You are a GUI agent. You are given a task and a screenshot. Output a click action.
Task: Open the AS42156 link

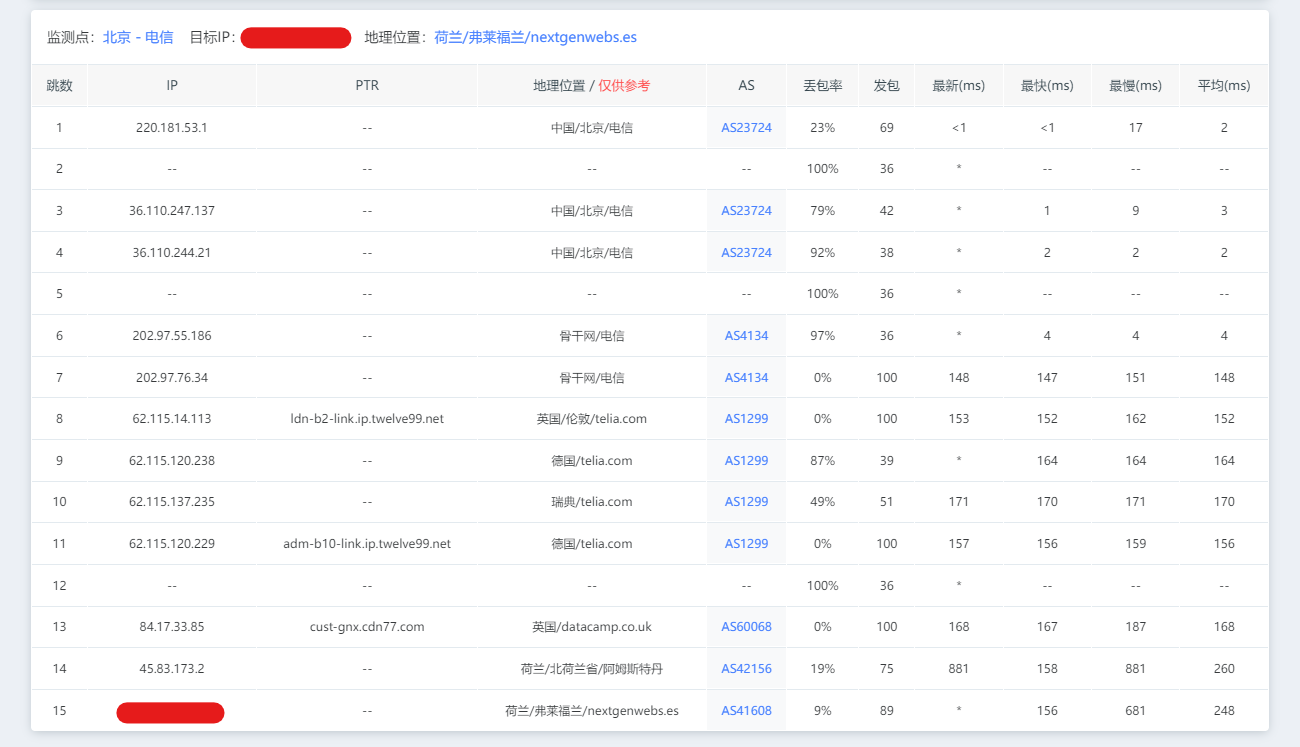746,669
